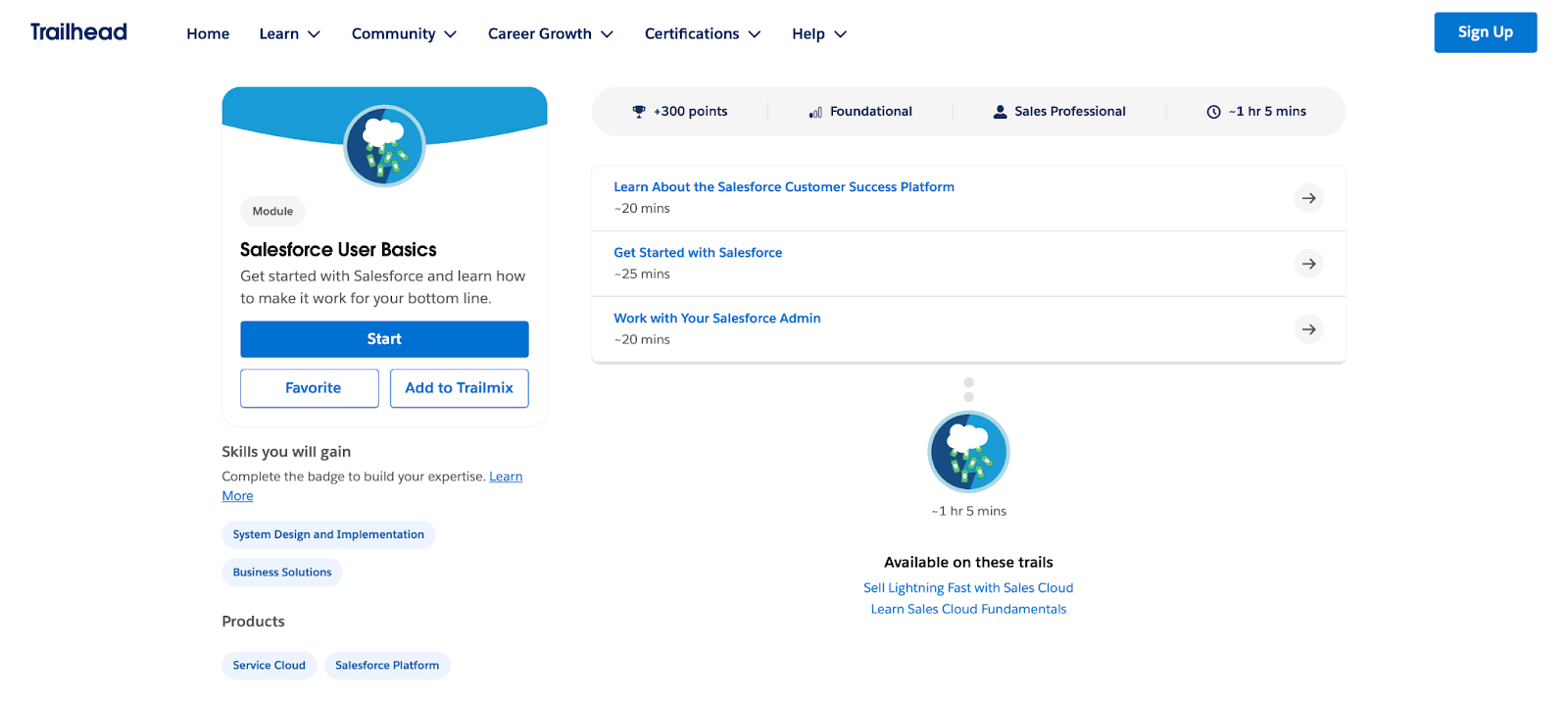Screen dimensions: 1568x703
Task: Click arrow icon beside Get Started with Salesforce
Action: (x=1308, y=264)
